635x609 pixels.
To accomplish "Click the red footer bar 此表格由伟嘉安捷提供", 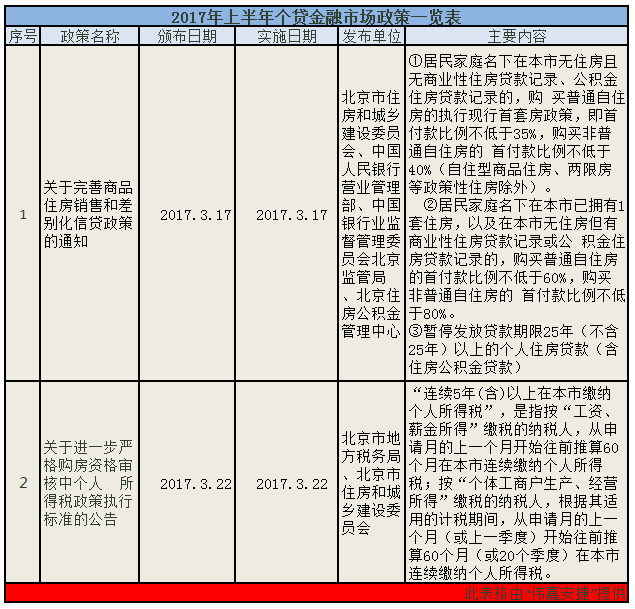I will tap(317, 594).
